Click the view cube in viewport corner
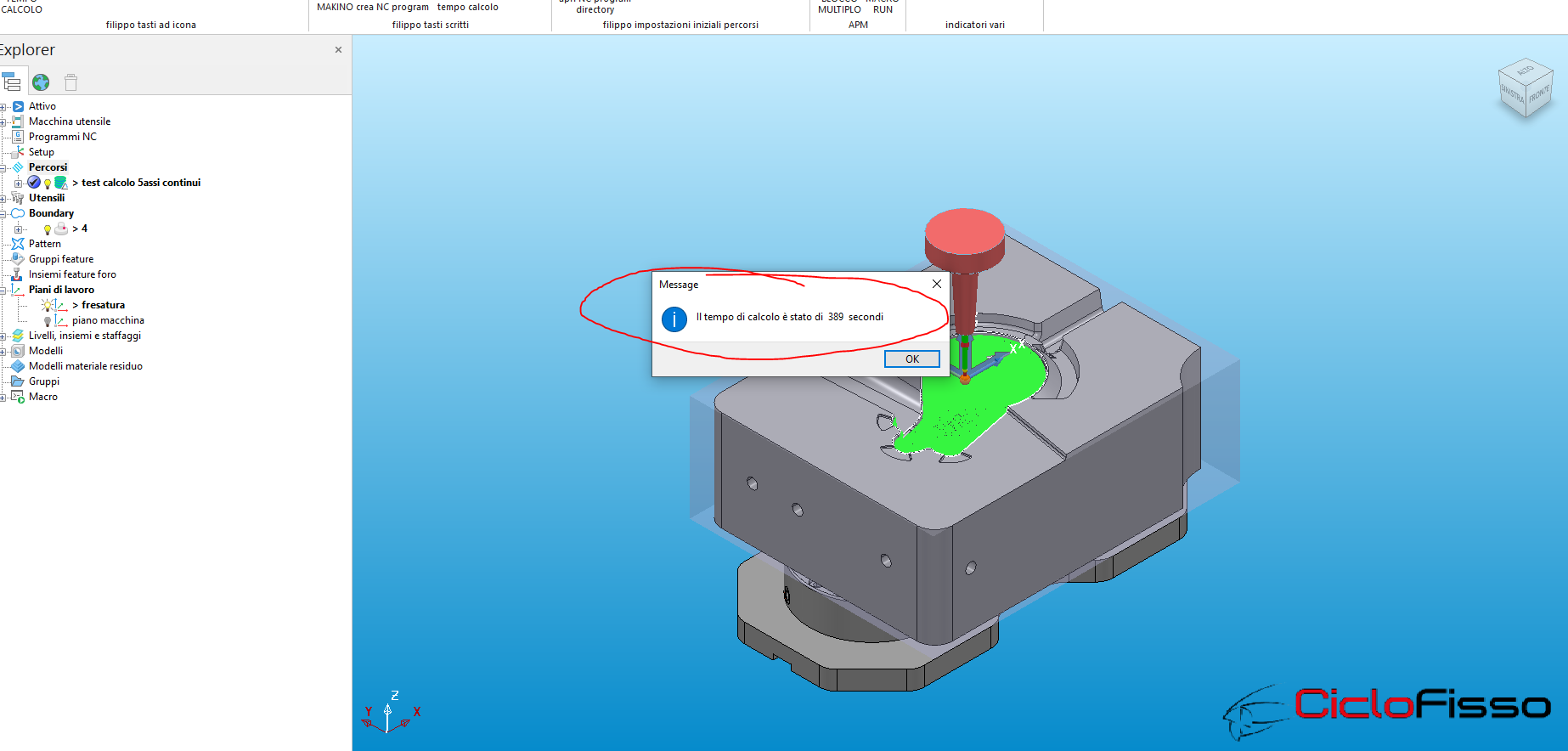Viewport: 1568px width, 751px height. [x=1526, y=88]
